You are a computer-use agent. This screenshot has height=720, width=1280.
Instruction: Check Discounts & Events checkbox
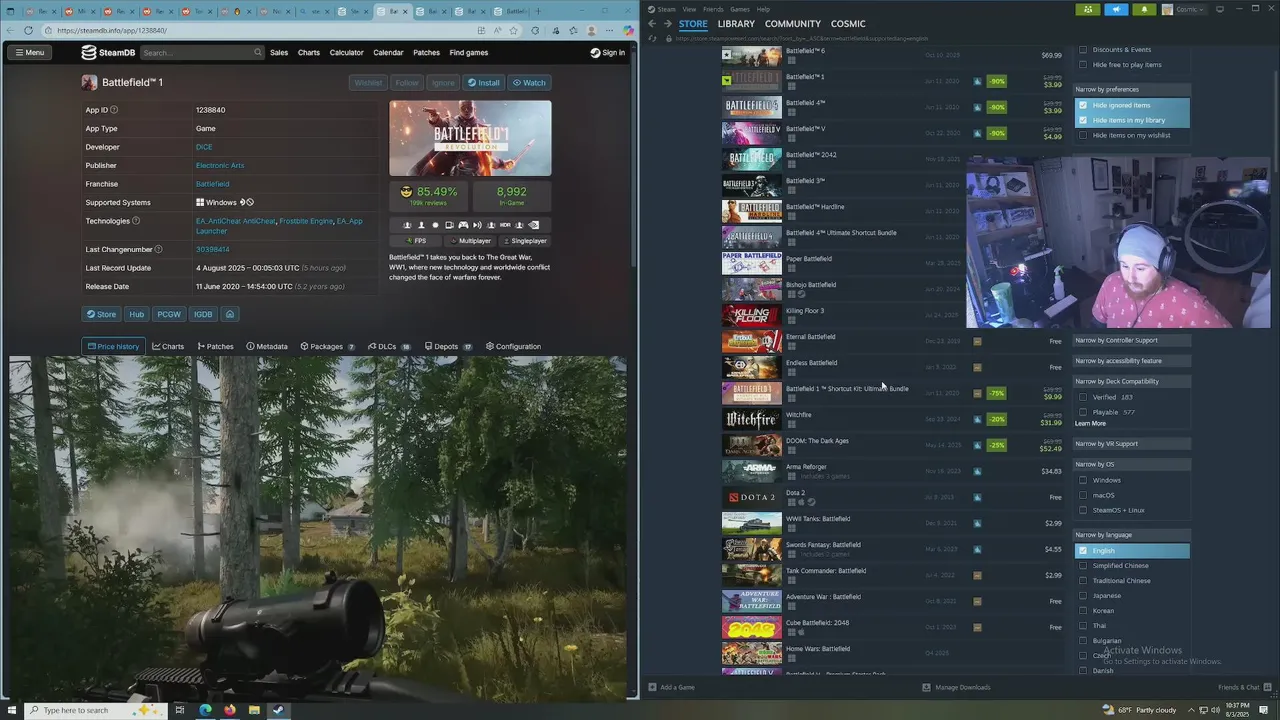(1082, 49)
